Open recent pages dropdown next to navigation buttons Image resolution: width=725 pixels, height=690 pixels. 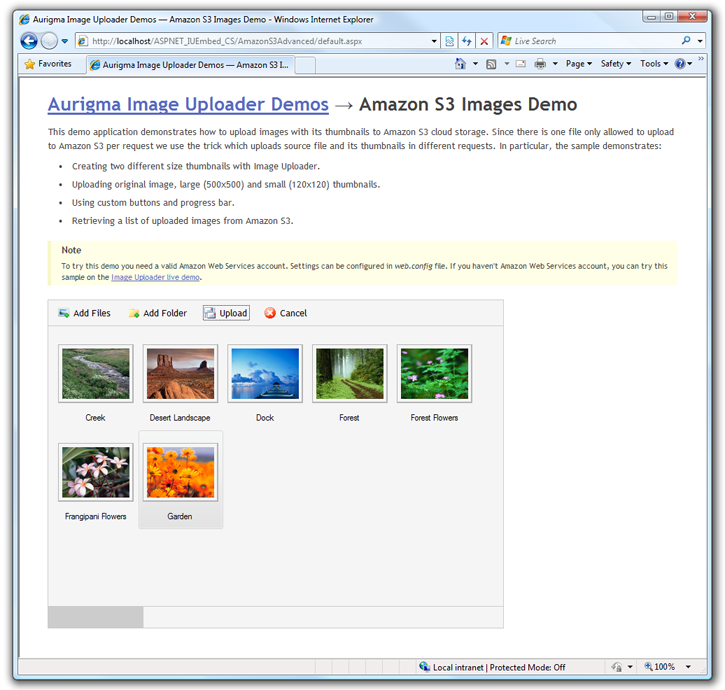click(x=65, y=41)
